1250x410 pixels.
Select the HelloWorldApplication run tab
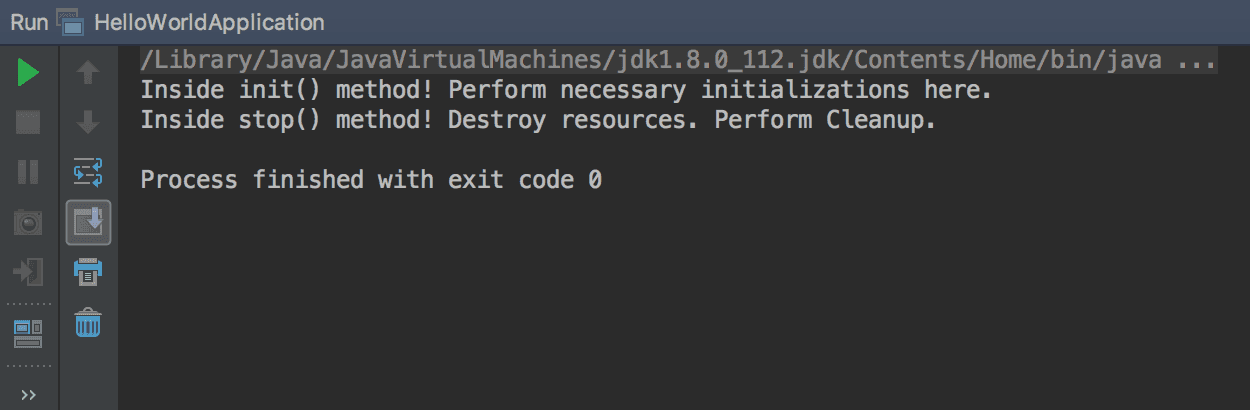[x=208, y=22]
